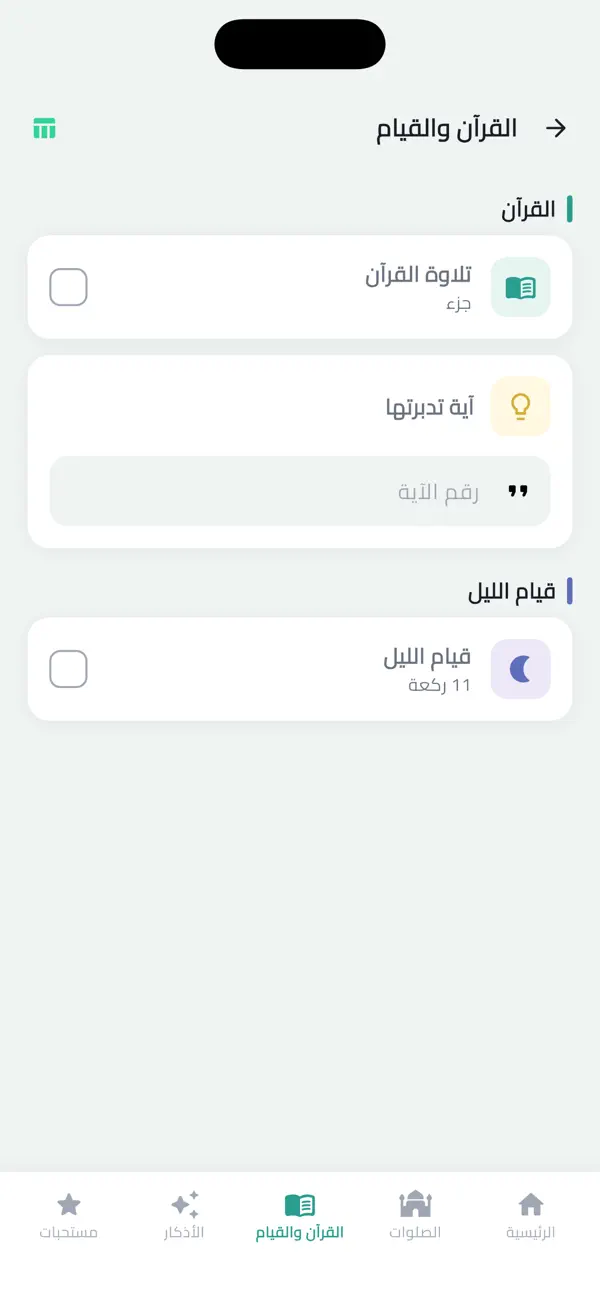
Task: Open the grid view icon at top left
Action: tap(45, 128)
